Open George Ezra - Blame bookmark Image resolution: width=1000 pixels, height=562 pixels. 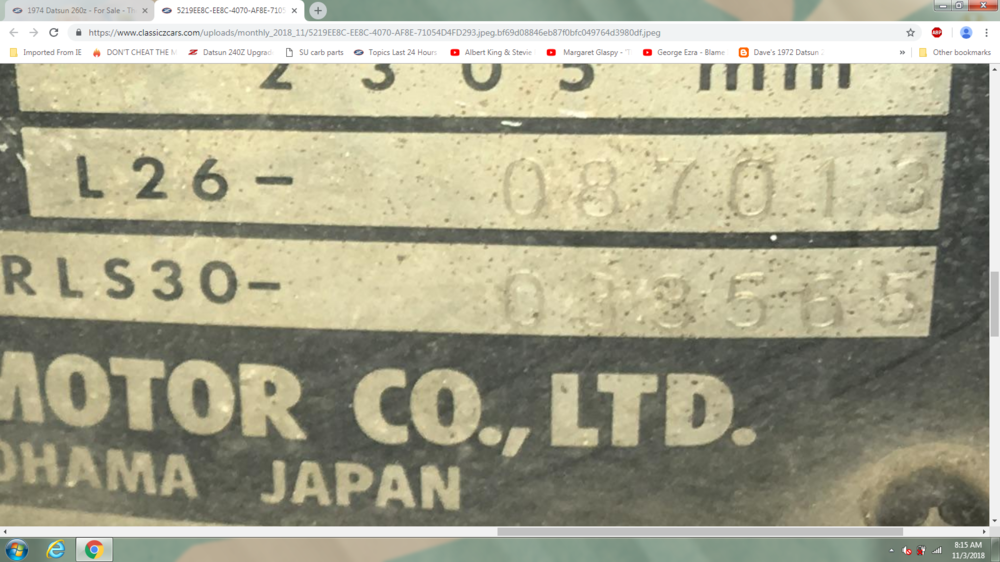pos(684,52)
